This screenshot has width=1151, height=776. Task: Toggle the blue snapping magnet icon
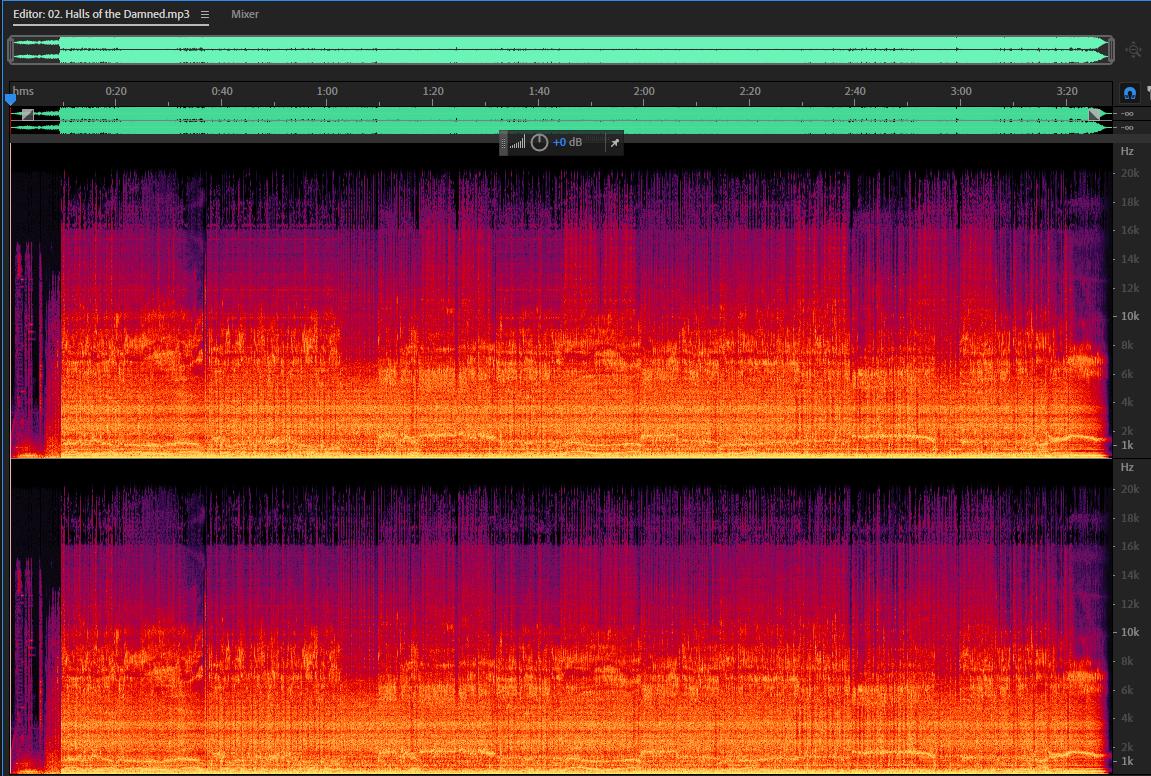[x=1129, y=93]
